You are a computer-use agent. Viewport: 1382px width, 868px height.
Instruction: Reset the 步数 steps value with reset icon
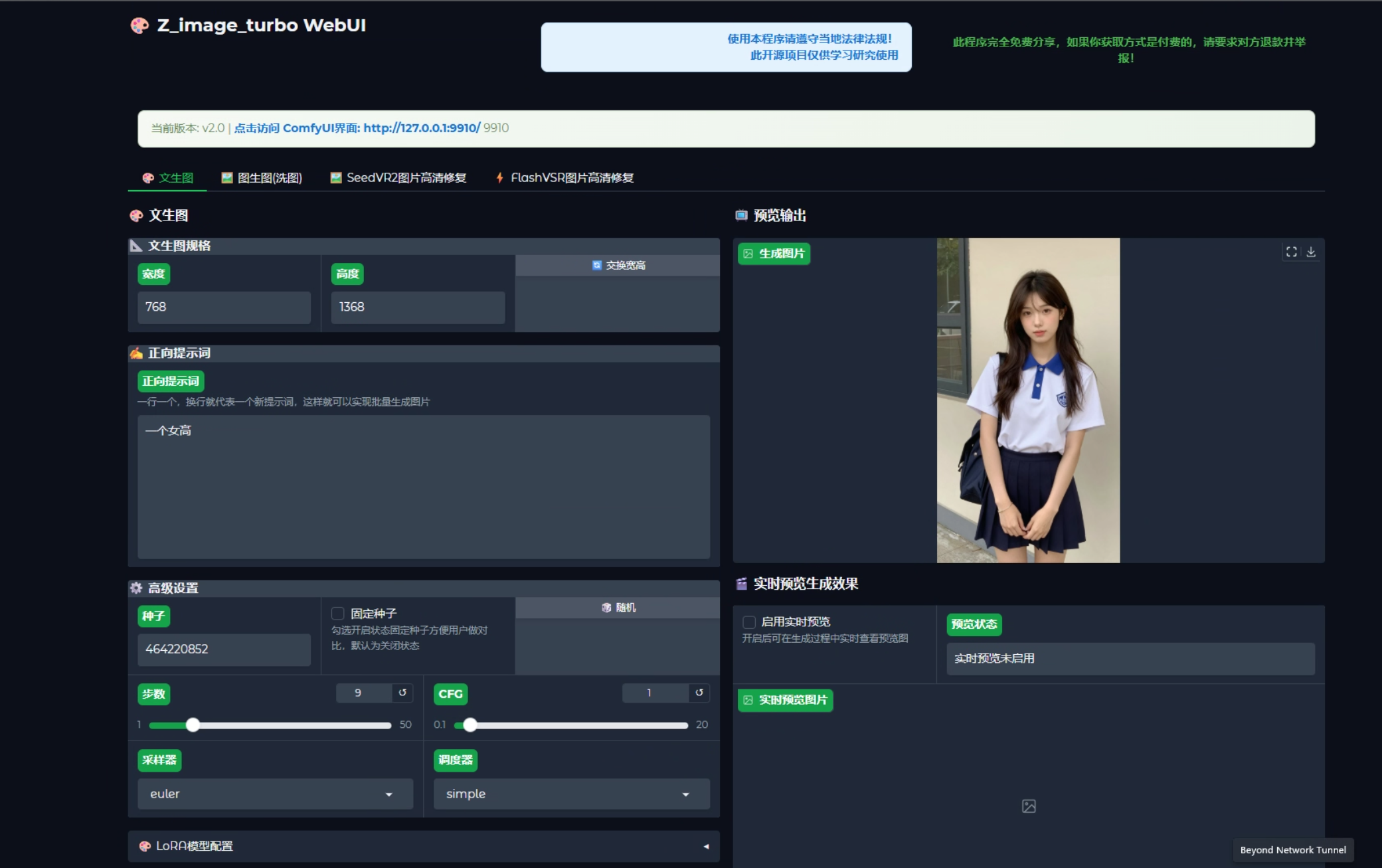pos(402,693)
